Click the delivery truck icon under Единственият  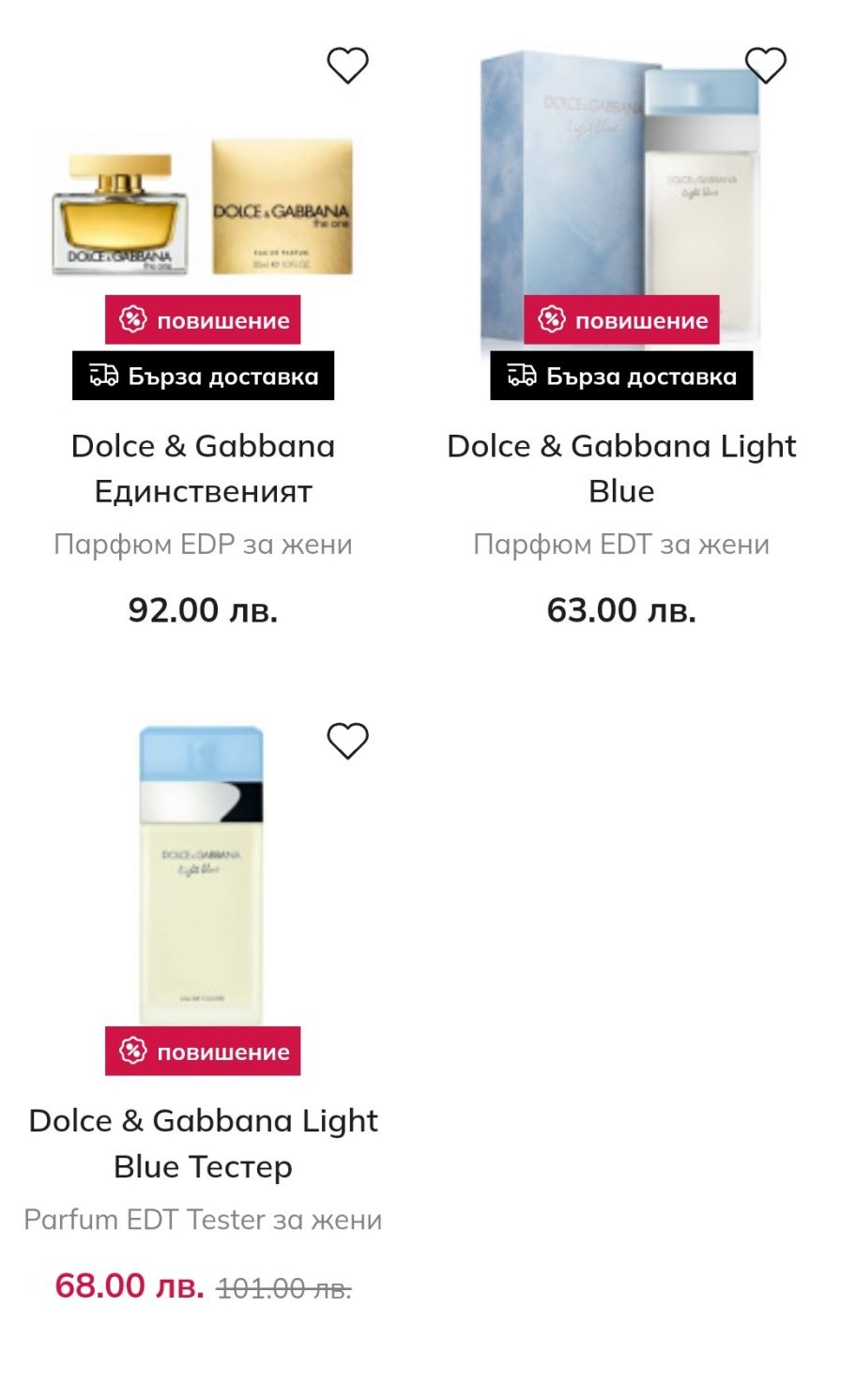coord(104,376)
